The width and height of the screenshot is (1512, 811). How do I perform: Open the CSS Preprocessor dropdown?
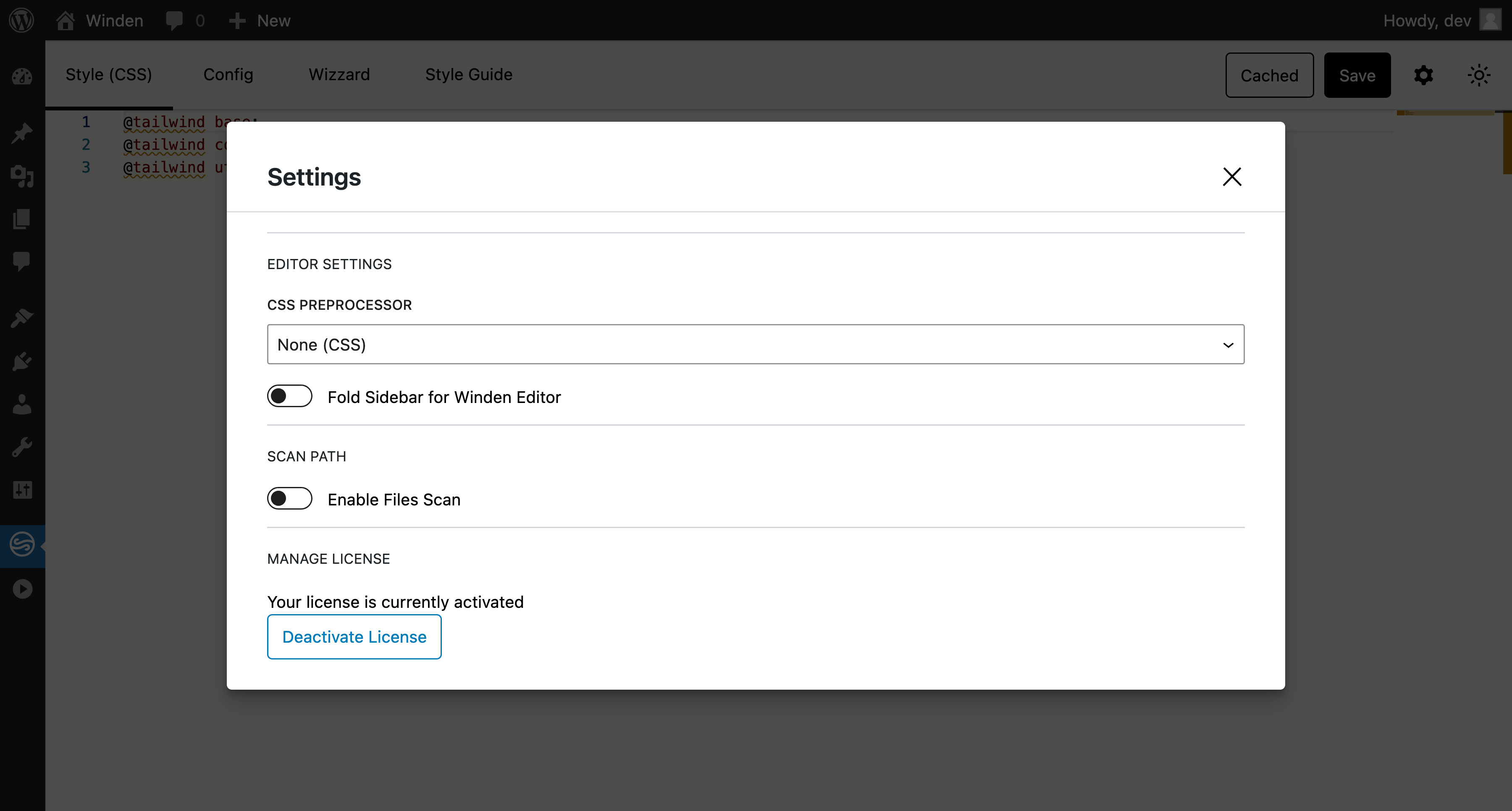756,345
